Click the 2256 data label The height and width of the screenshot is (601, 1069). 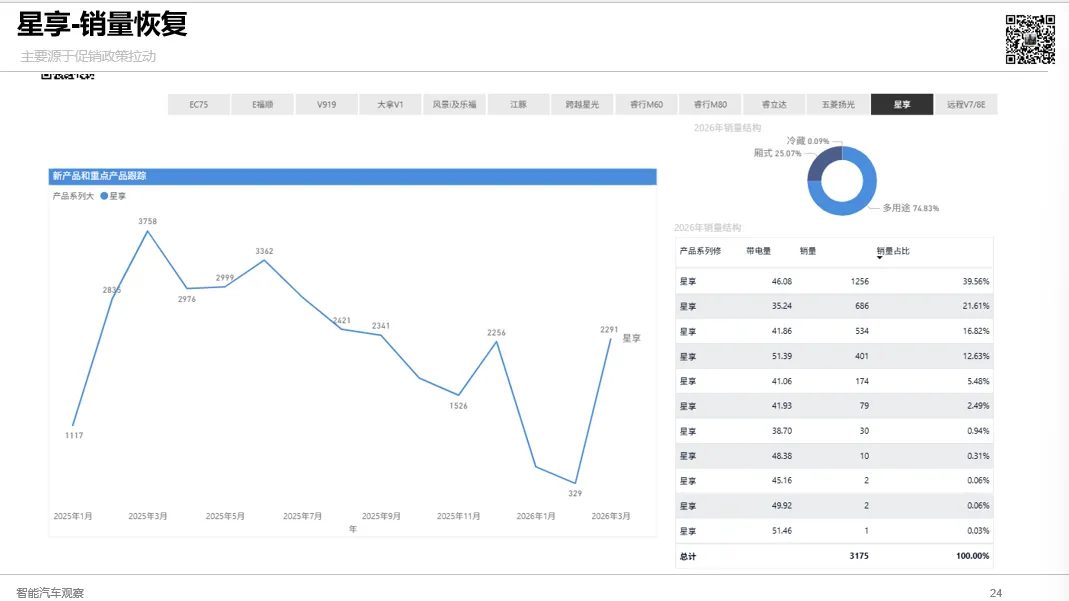(496, 333)
